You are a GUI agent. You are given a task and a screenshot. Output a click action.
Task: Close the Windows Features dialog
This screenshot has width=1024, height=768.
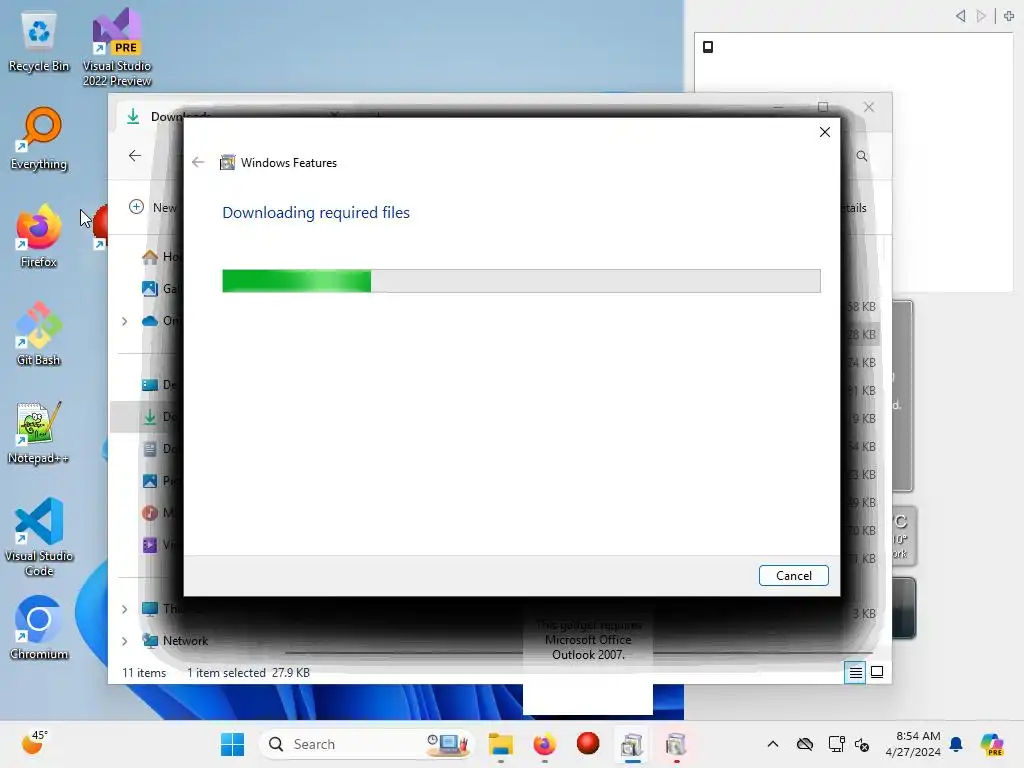click(825, 132)
